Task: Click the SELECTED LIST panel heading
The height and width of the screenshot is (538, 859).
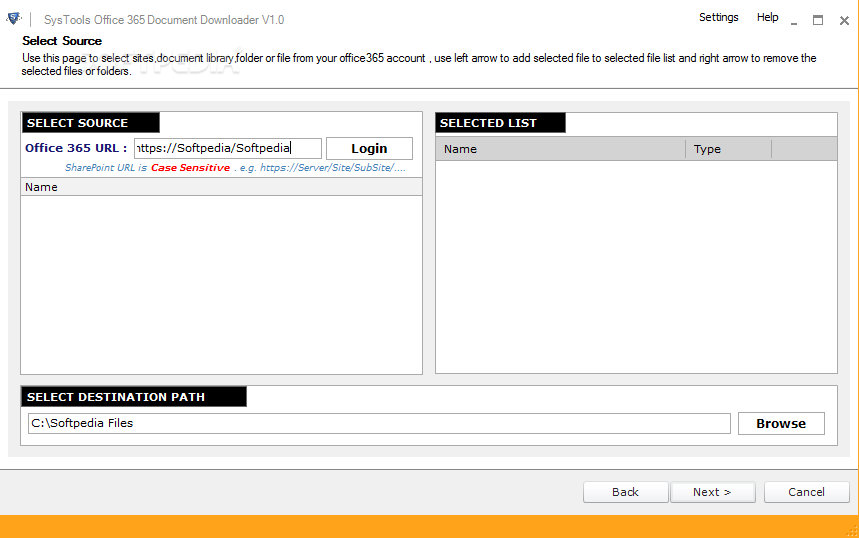Action: click(500, 123)
